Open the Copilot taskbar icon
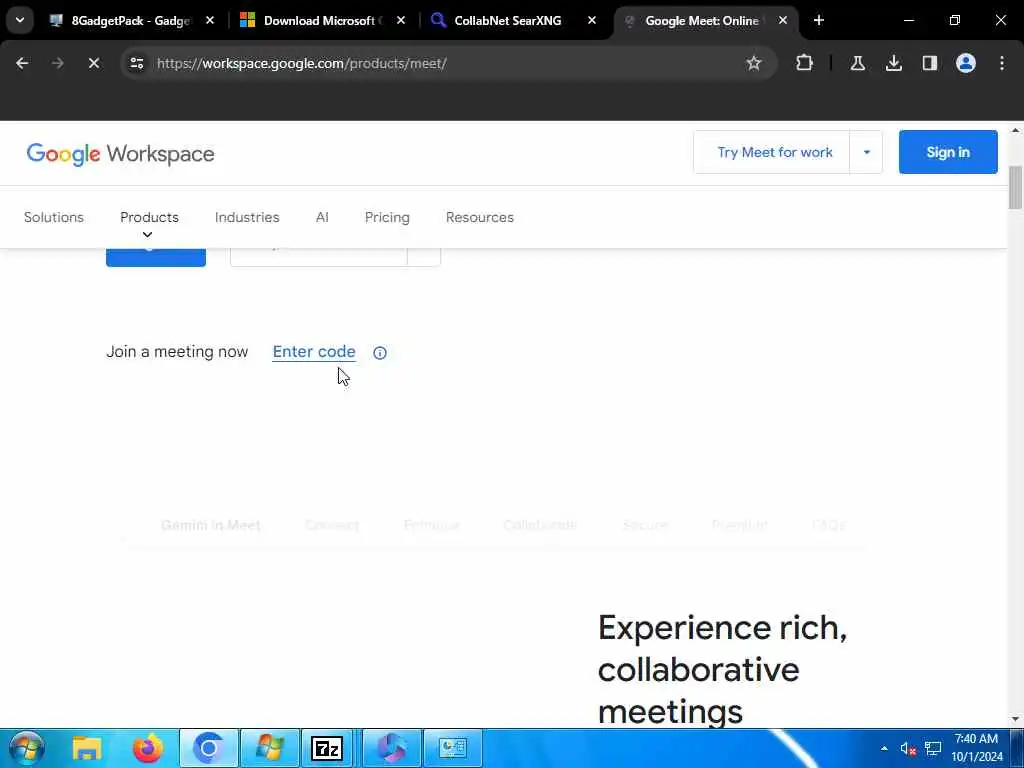The height and width of the screenshot is (768, 1024). 391,748
